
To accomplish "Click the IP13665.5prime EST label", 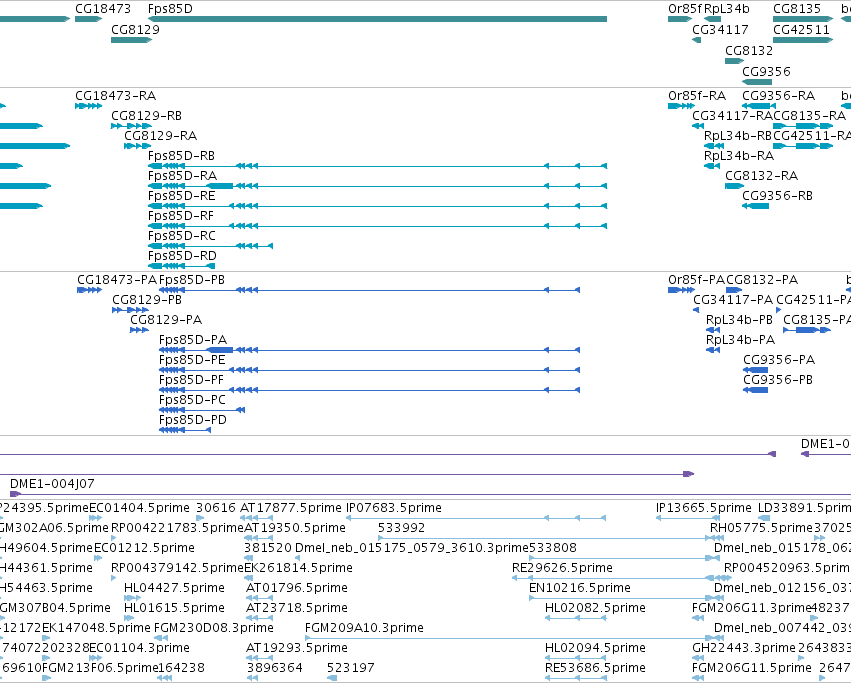I will click(x=703, y=508).
